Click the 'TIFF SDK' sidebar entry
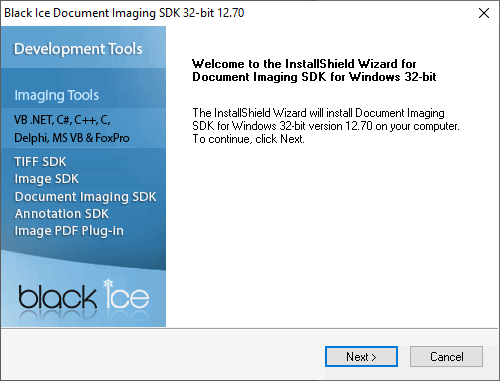The image size is (500, 381). tap(40, 162)
